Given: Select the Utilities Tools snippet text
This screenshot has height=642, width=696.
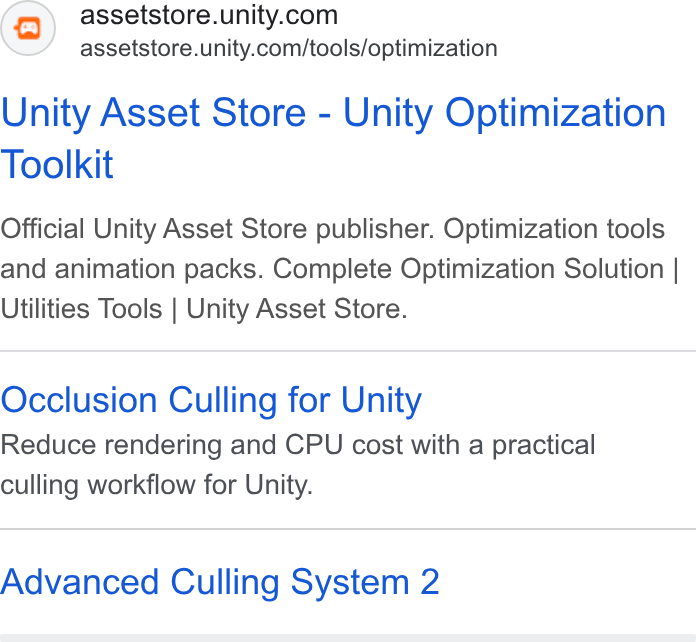Looking at the screenshot, I should click(x=81, y=309).
